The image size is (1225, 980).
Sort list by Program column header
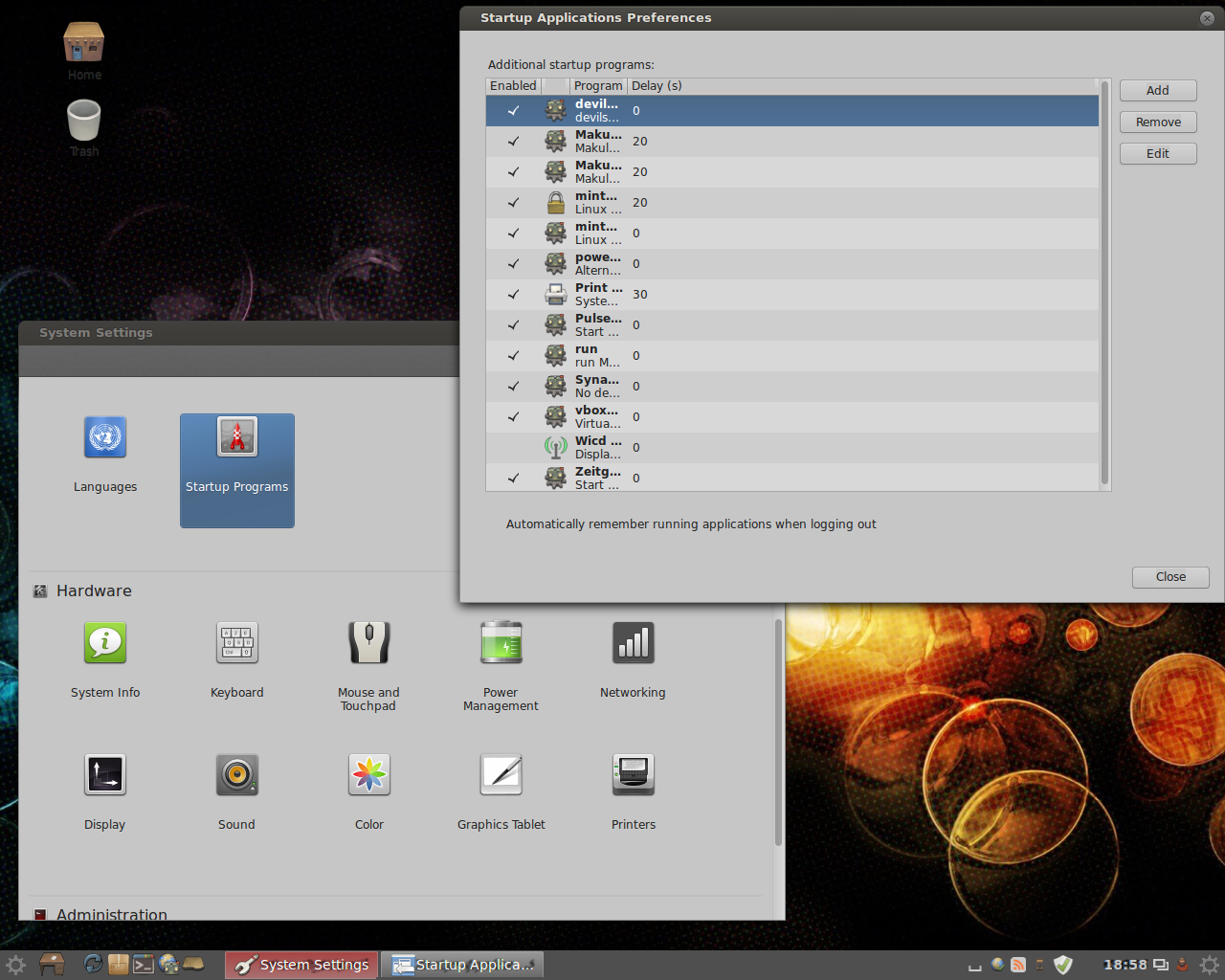(x=598, y=86)
